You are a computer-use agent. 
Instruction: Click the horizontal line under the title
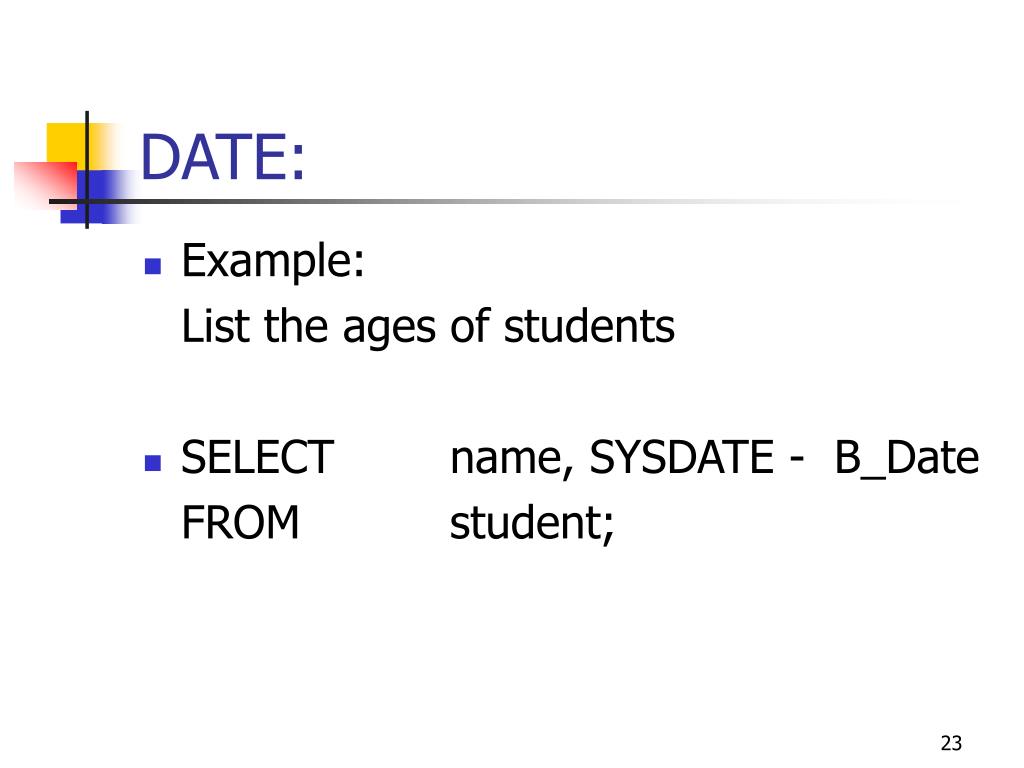pyautogui.click(x=503, y=201)
